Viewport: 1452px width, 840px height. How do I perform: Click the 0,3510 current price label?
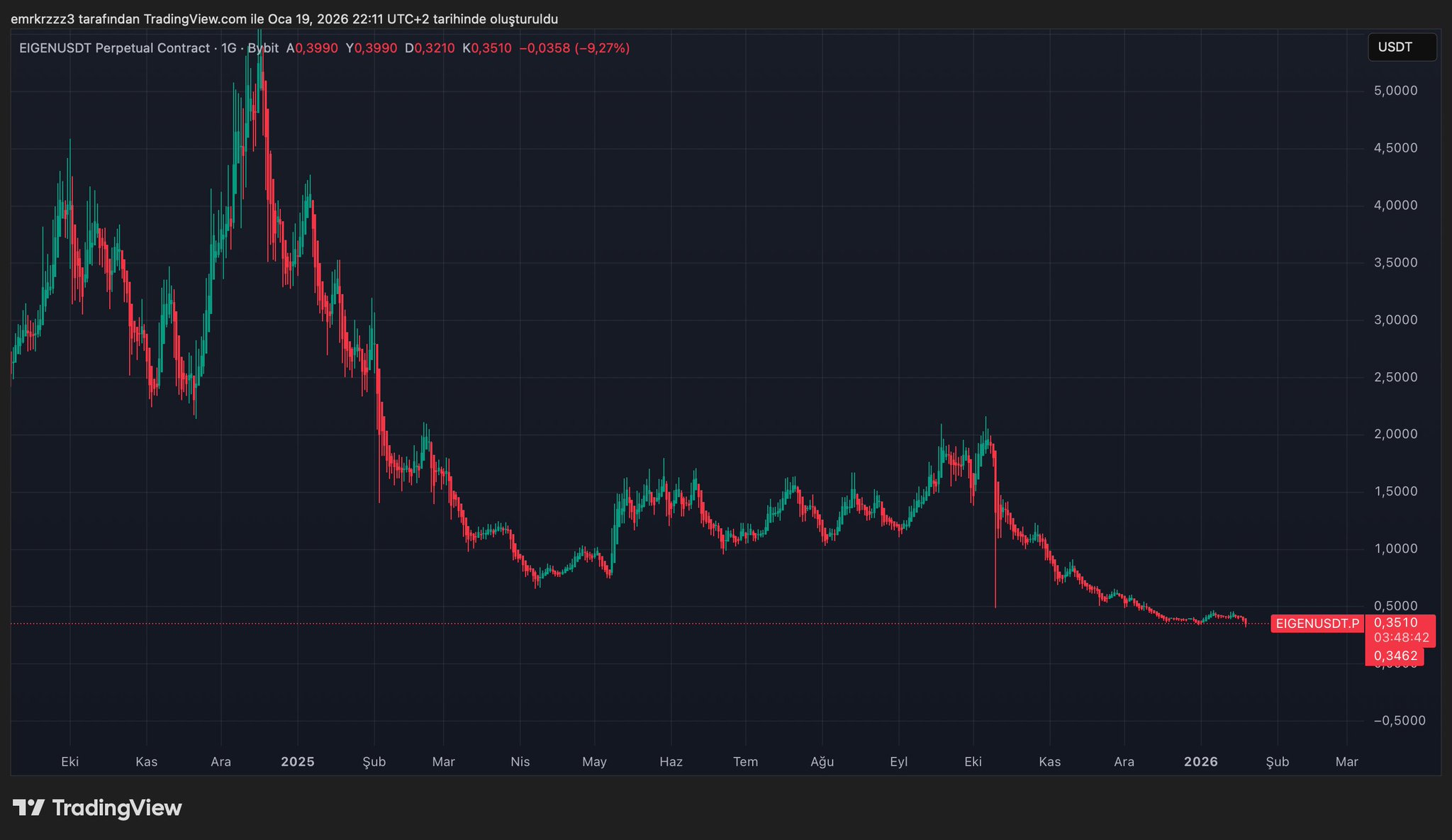click(x=1395, y=622)
